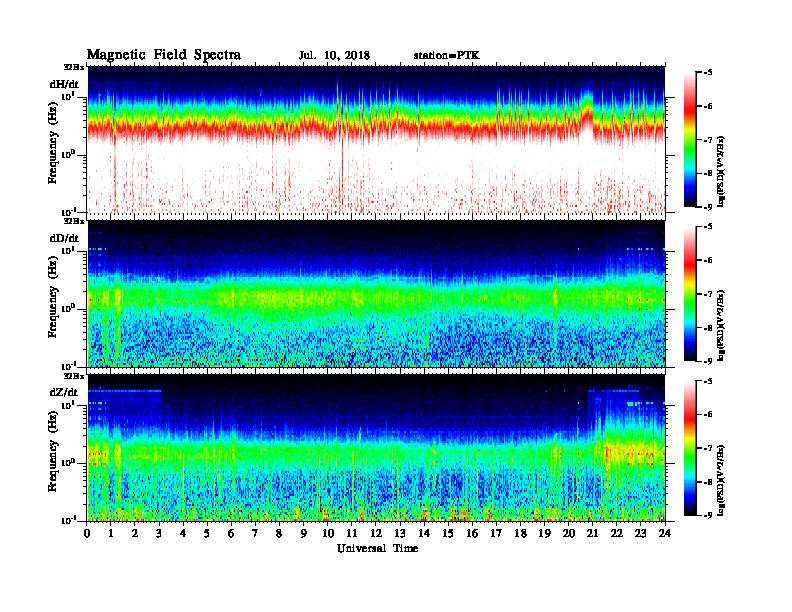
Task: Click hour tick label "9" on time axis
Action: point(304,533)
